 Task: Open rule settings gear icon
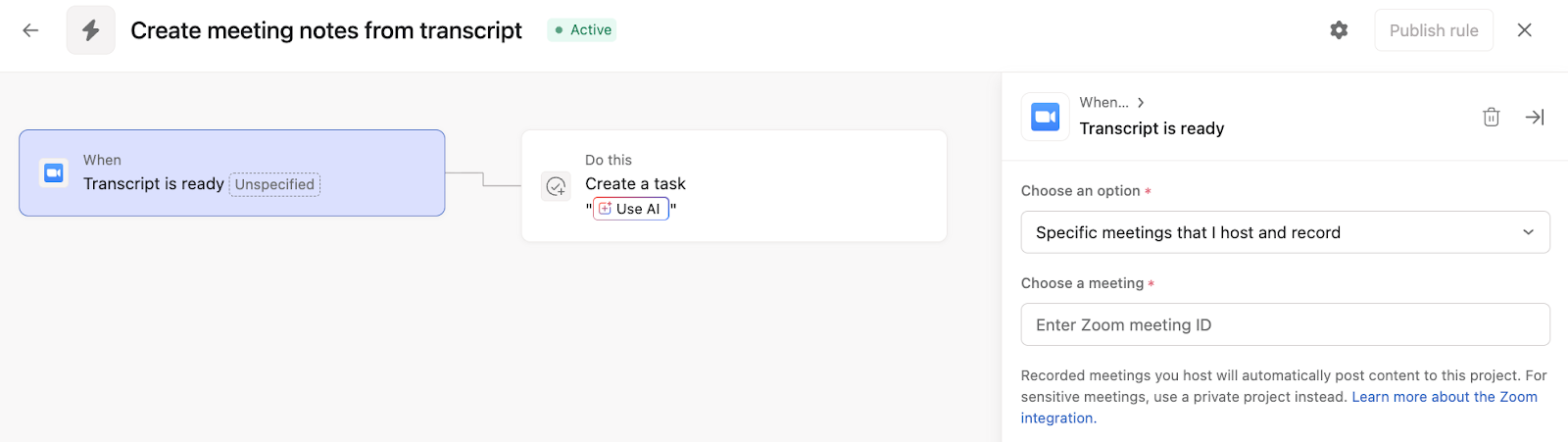(1339, 30)
